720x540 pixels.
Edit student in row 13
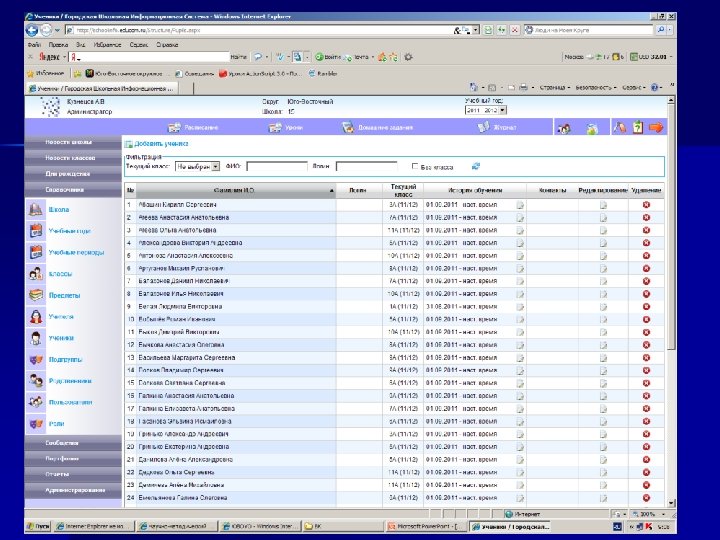(x=603, y=358)
